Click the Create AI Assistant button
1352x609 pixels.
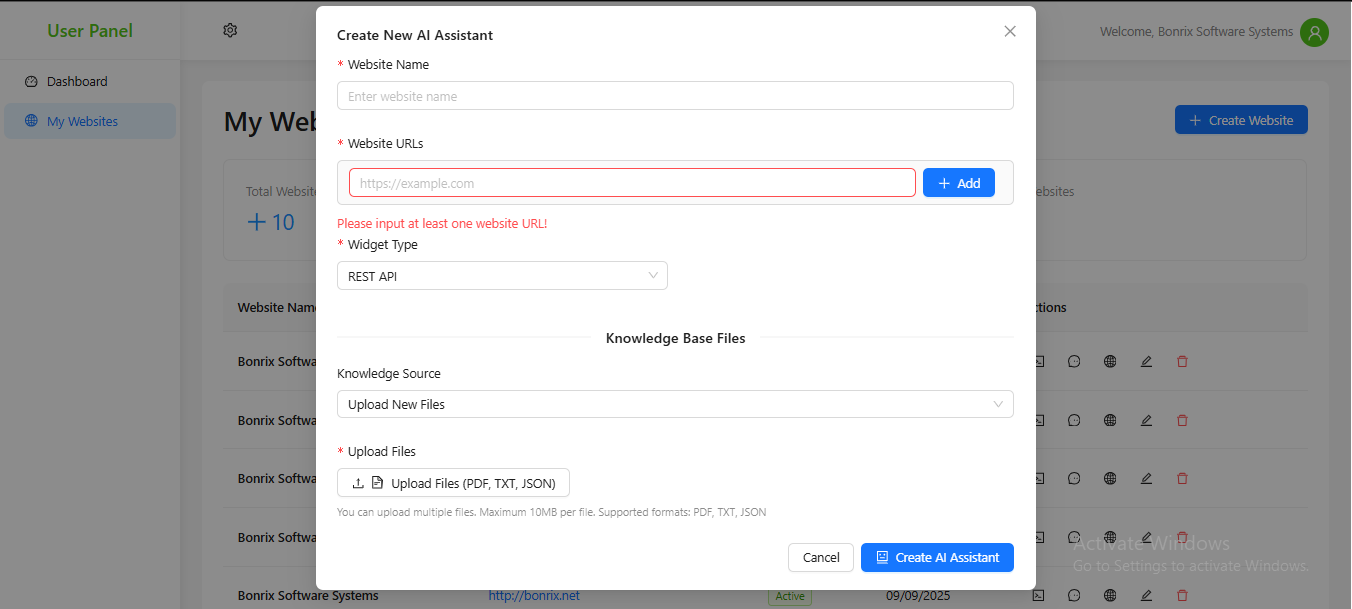point(936,557)
